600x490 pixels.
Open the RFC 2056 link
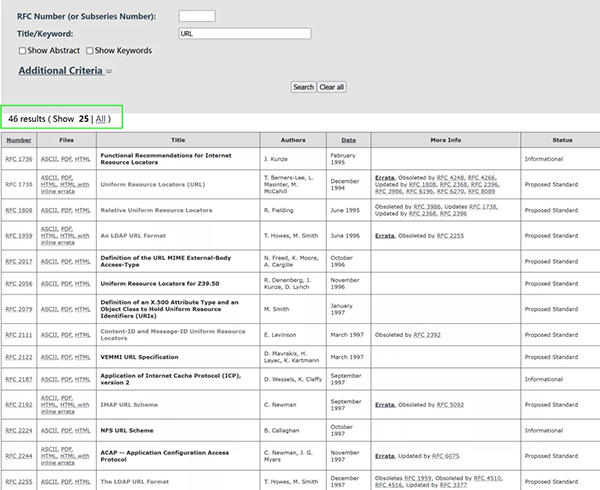coord(19,283)
